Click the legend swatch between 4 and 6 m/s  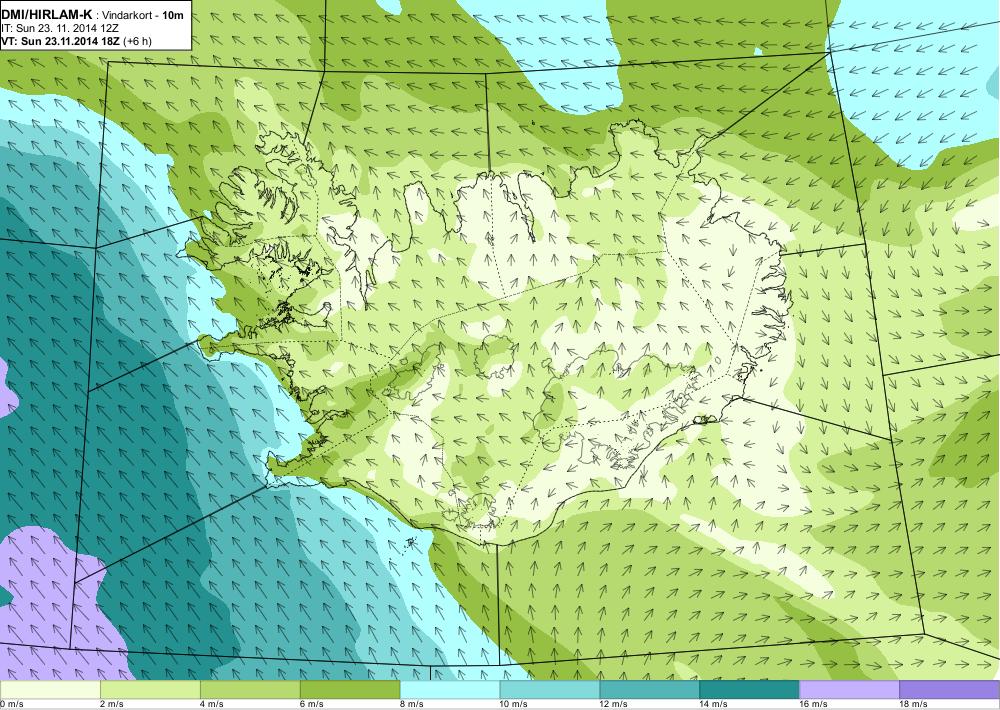coord(250,690)
